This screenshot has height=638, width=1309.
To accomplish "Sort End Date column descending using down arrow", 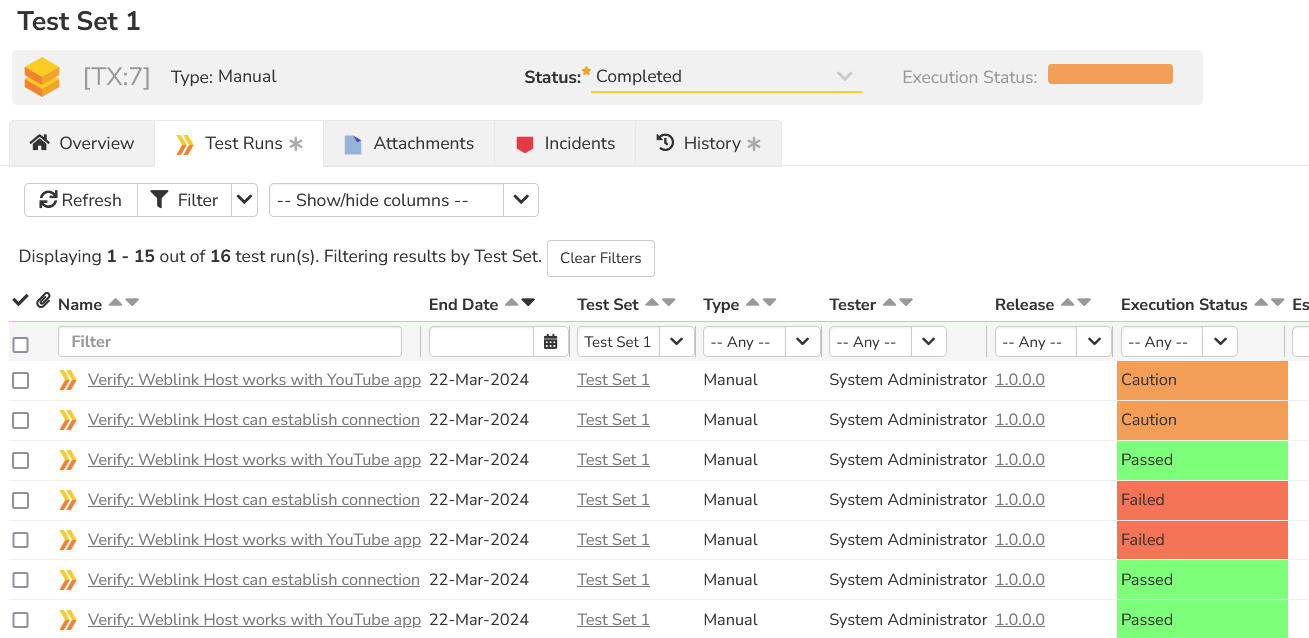I will tap(528, 303).
